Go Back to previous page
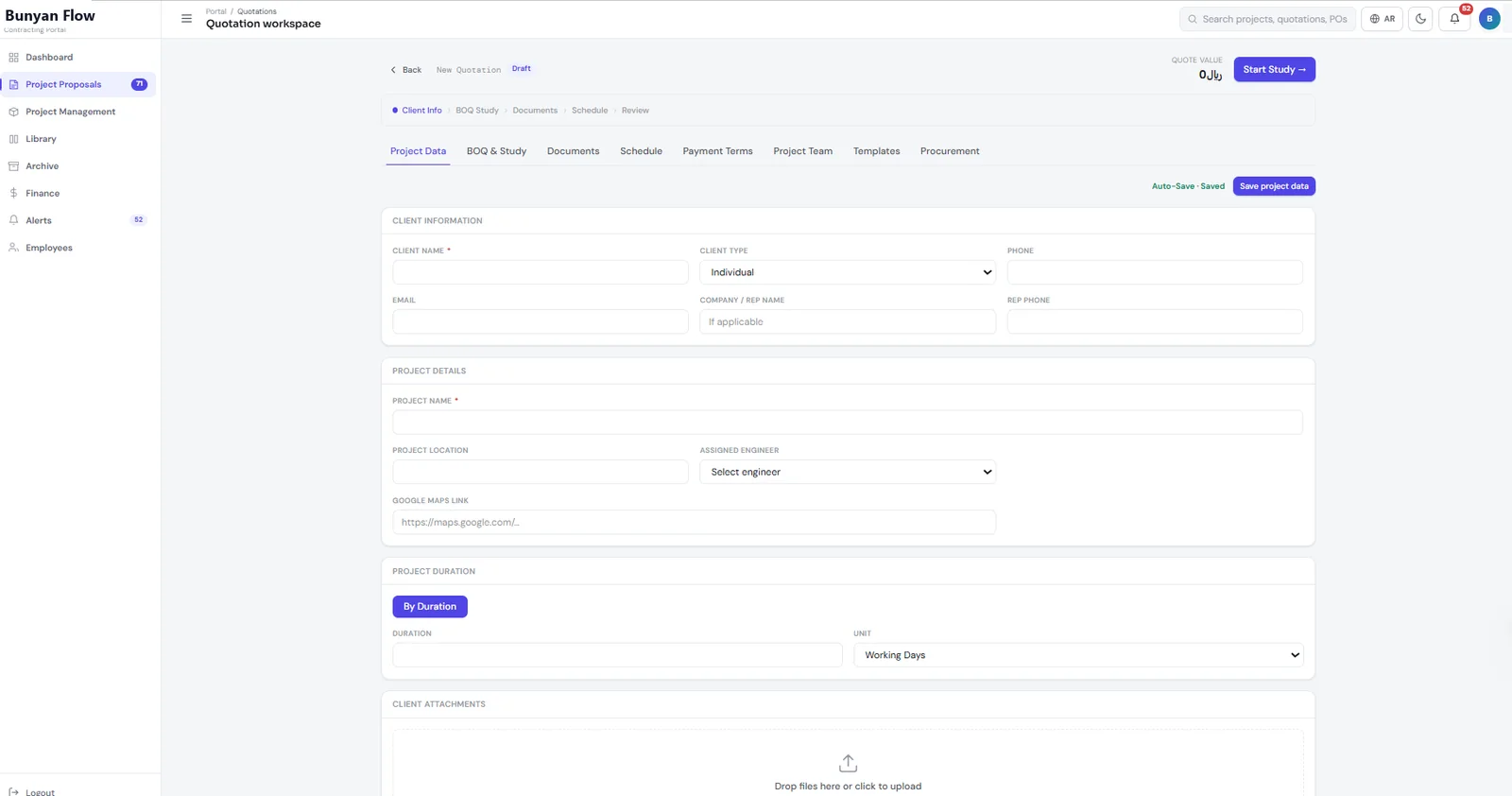1512x796 pixels. tap(406, 70)
